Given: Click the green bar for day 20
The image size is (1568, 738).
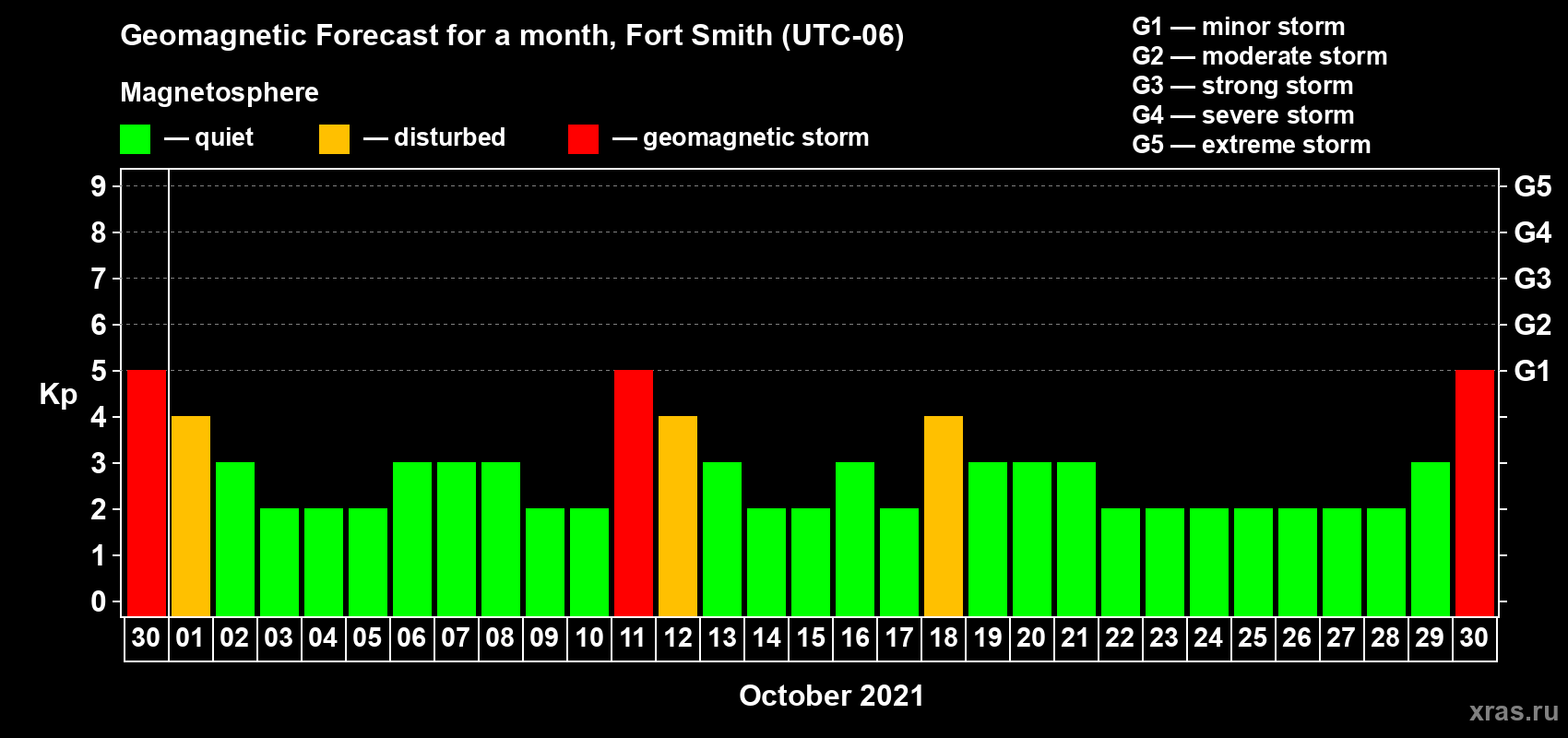Looking at the screenshot, I should click(x=1032, y=540).
